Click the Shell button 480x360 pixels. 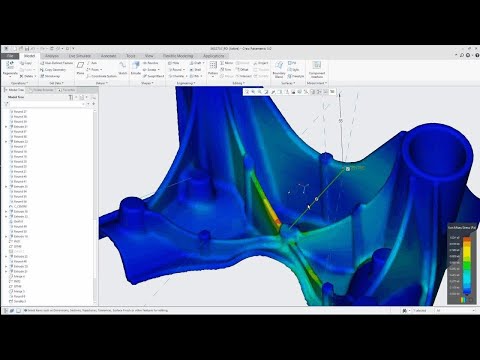[195, 70]
